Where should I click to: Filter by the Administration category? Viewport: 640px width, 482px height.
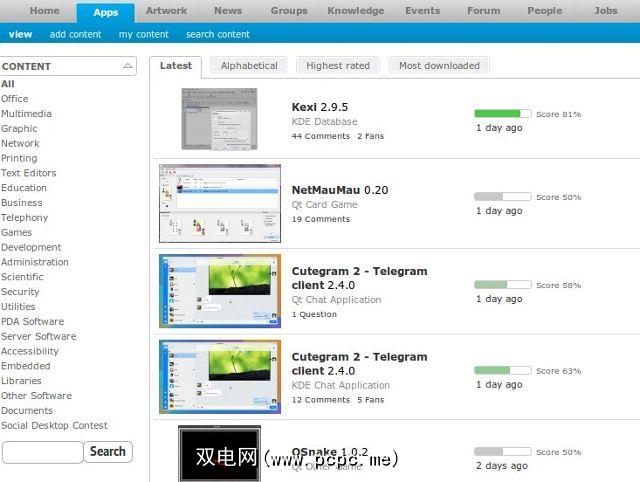tap(35, 262)
